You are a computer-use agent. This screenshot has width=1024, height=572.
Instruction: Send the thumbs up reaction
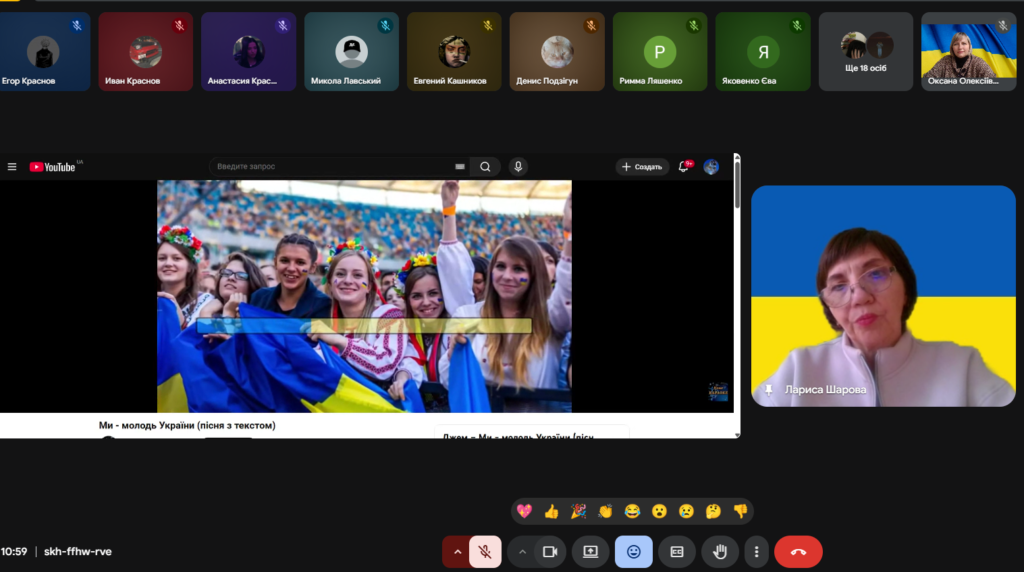(551, 511)
